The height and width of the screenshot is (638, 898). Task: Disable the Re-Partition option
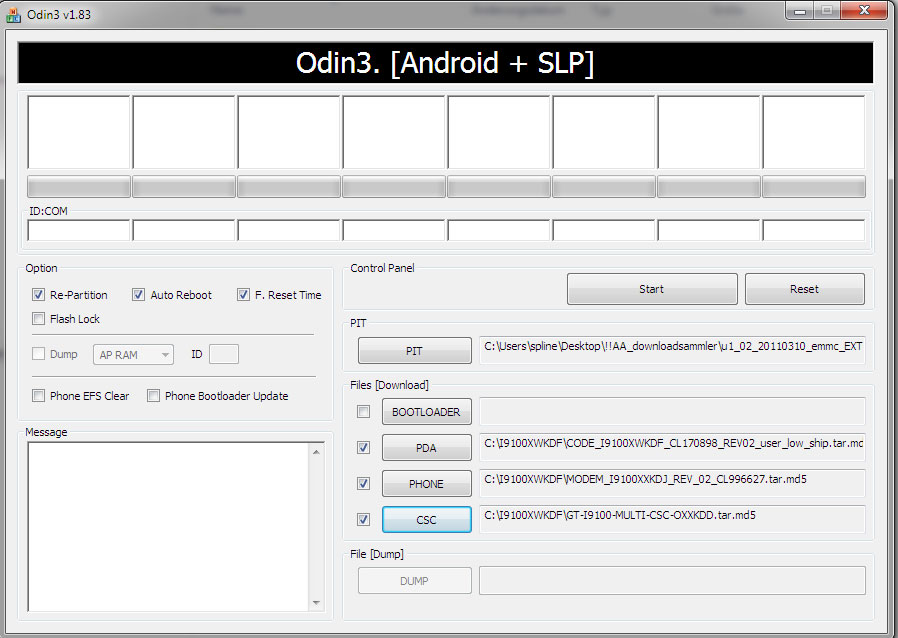point(39,295)
